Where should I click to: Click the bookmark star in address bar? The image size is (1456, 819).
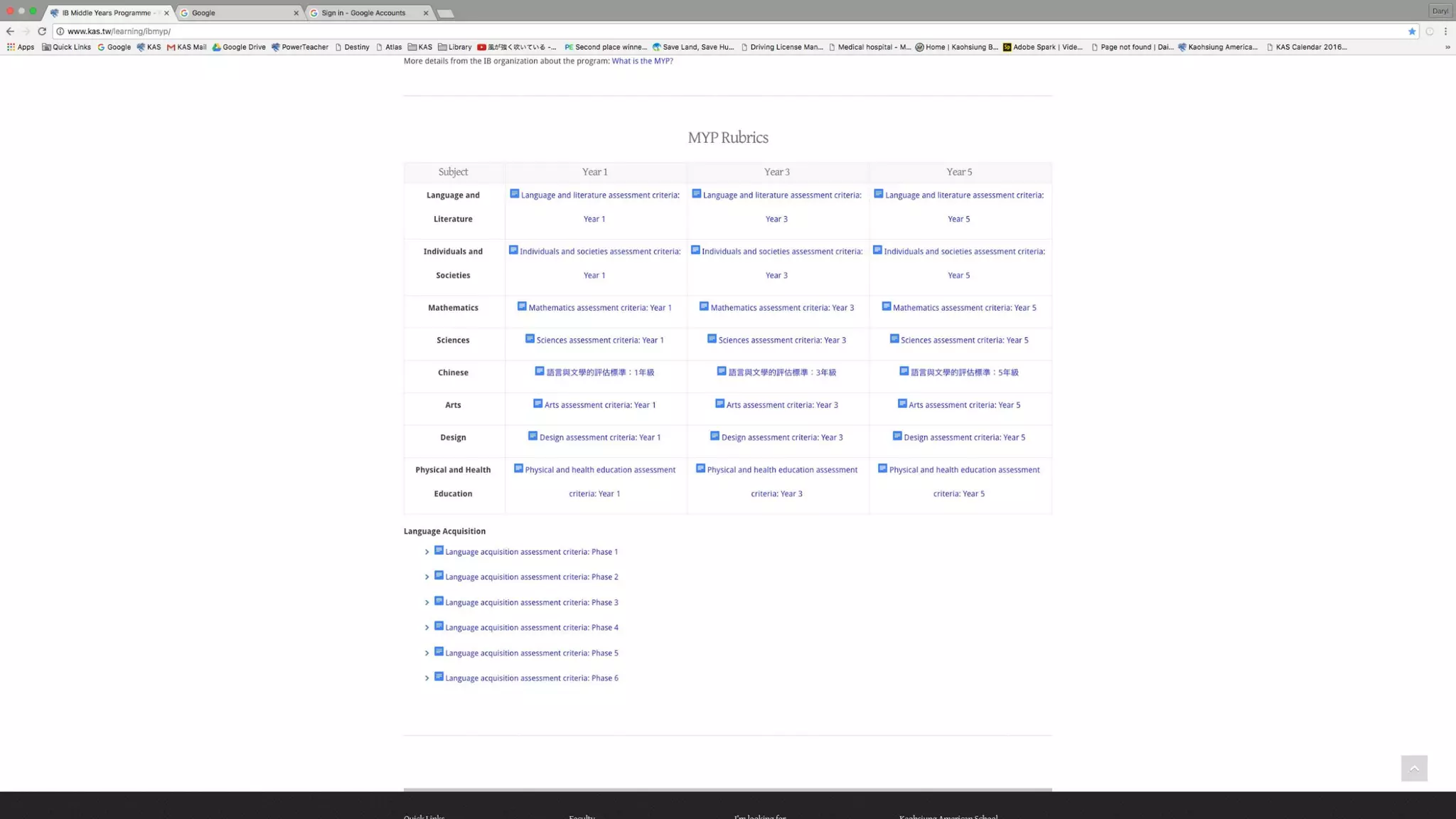click(1412, 31)
